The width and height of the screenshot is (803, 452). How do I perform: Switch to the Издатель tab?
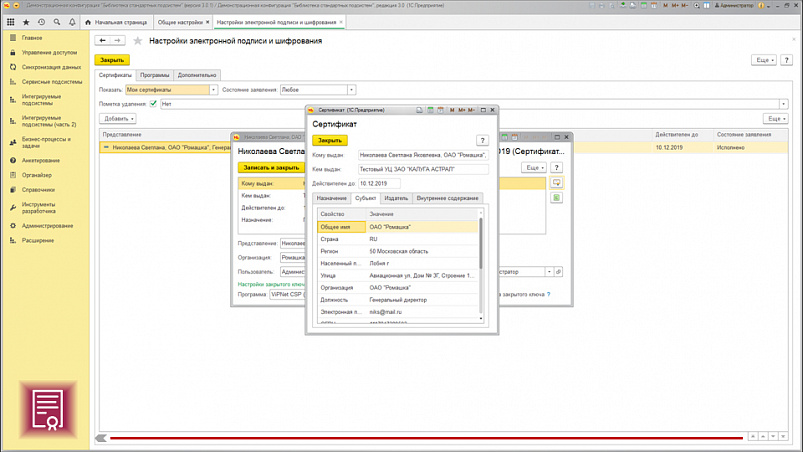tap(396, 198)
